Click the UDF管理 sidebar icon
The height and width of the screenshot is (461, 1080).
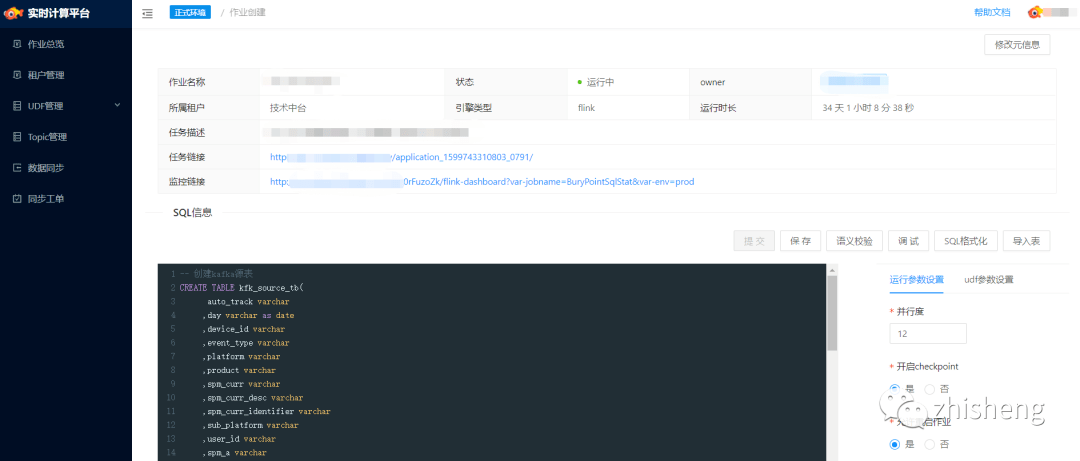(x=17, y=106)
